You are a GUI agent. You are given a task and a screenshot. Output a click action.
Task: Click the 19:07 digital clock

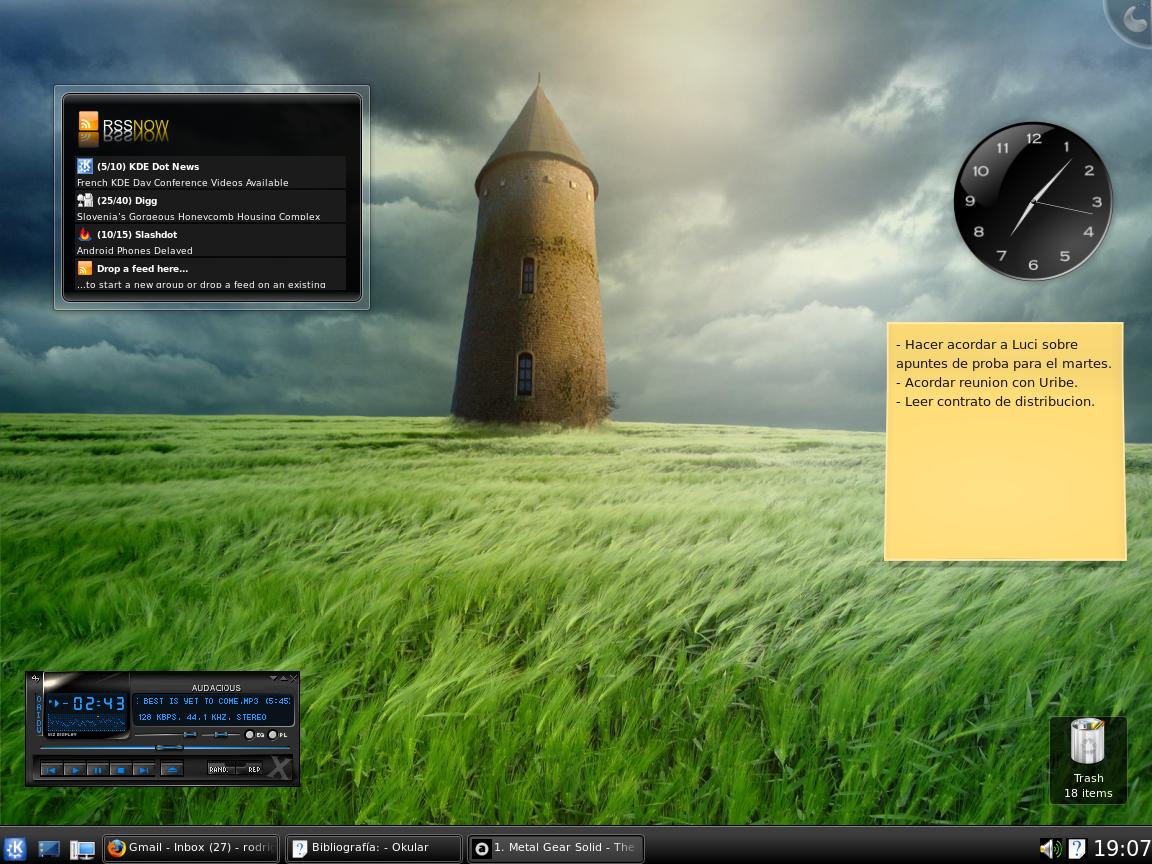pyautogui.click(x=1122, y=849)
